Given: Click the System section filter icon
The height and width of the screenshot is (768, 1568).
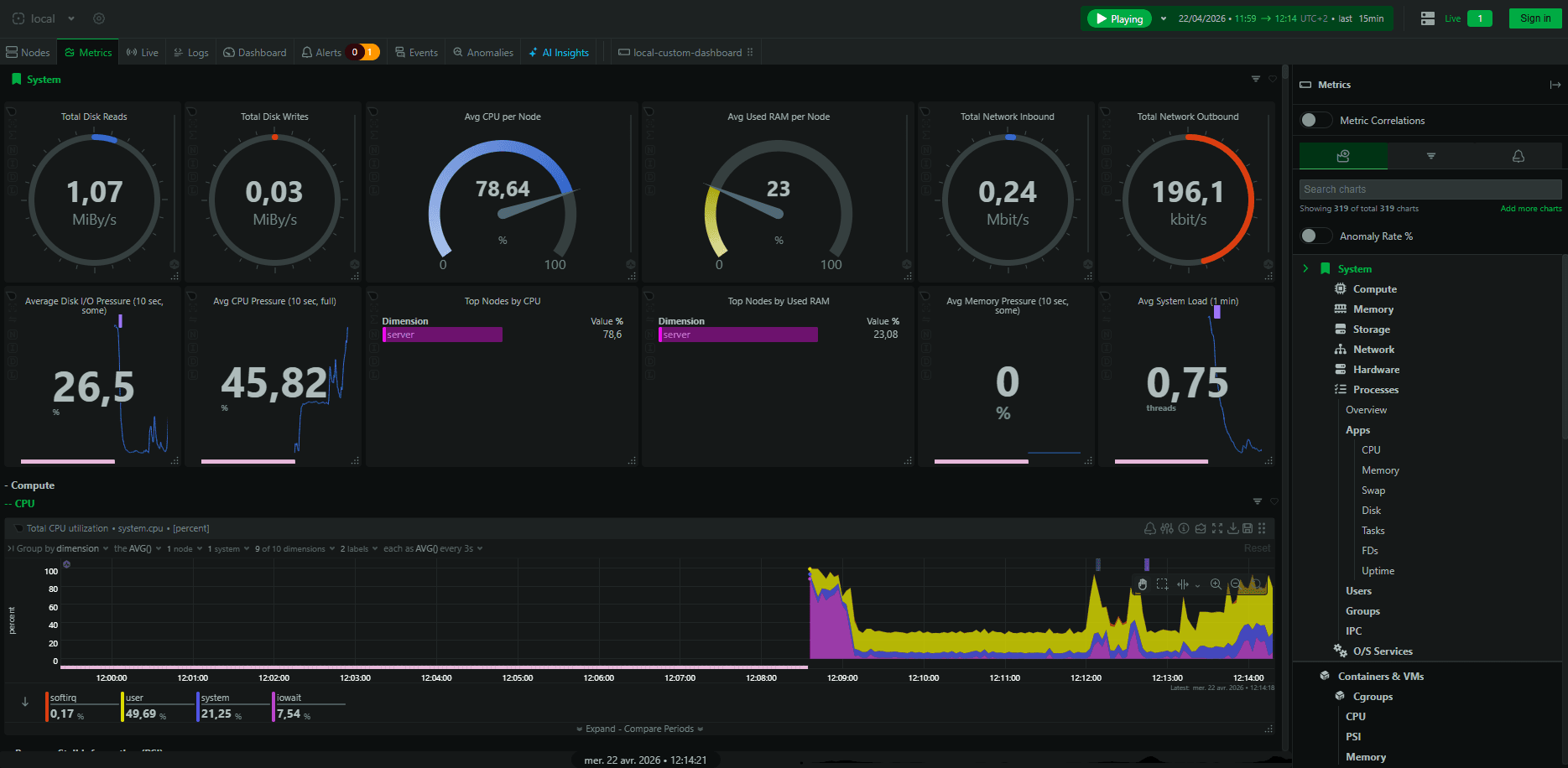Looking at the screenshot, I should [x=1256, y=79].
